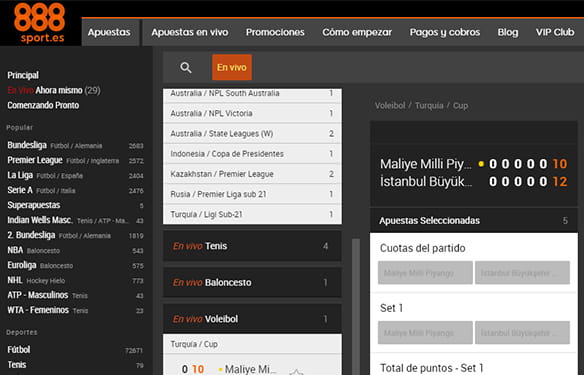Viewport: 584px width, 375px height.
Task: Open Australia / NPL Victoria row
Action: tap(252, 113)
